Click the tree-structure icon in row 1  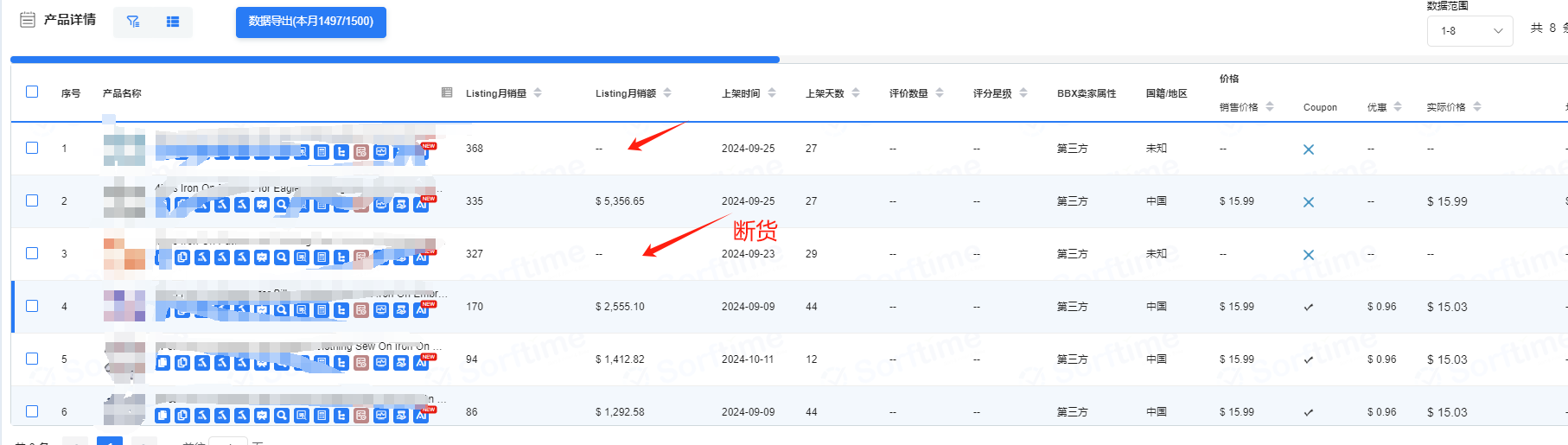(341, 152)
